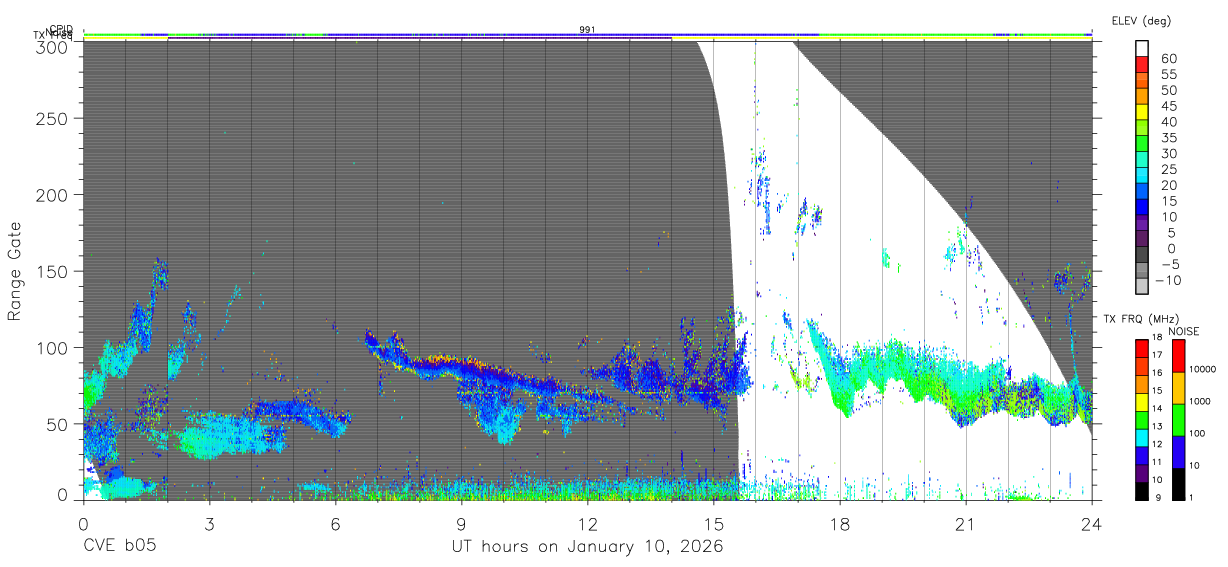The image size is (1228, 567).
Task: Pick green NOISE swatch between 100 and 1000
Action: 1178,420
